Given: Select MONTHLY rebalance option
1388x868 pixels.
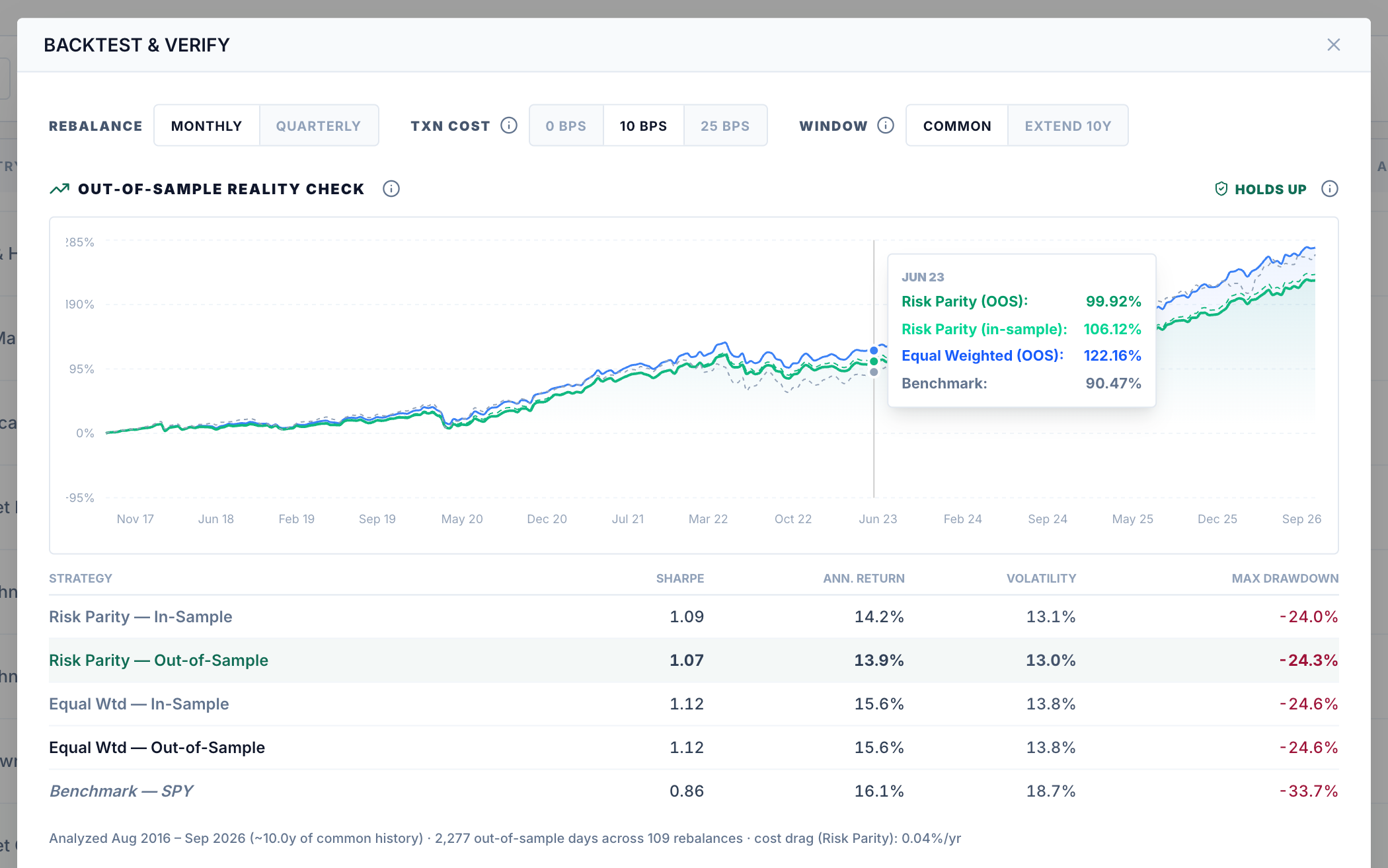Looking at the screenshot, I should coord(207,126).
